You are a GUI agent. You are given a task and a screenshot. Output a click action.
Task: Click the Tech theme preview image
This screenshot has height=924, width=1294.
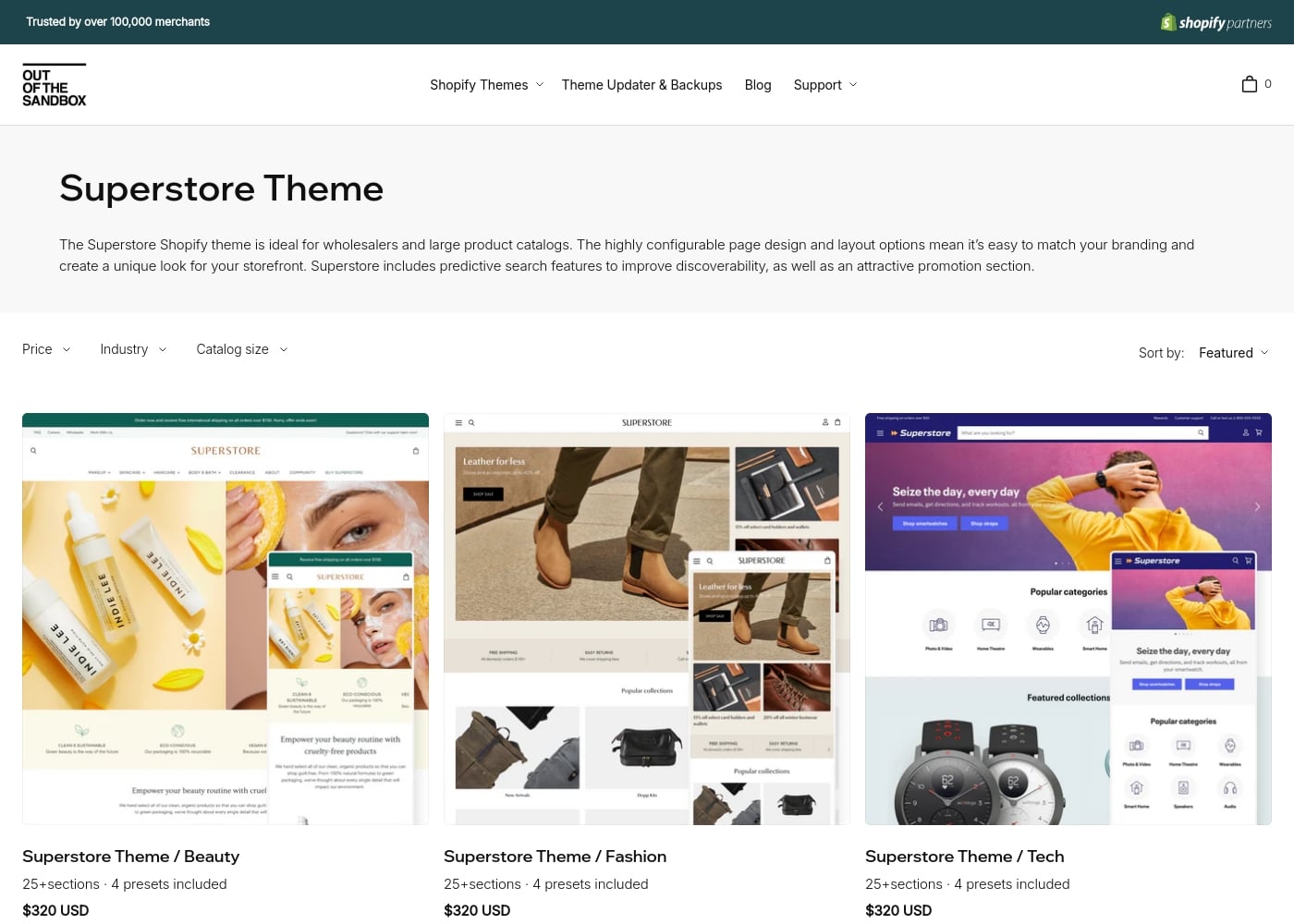point(1068,617)
